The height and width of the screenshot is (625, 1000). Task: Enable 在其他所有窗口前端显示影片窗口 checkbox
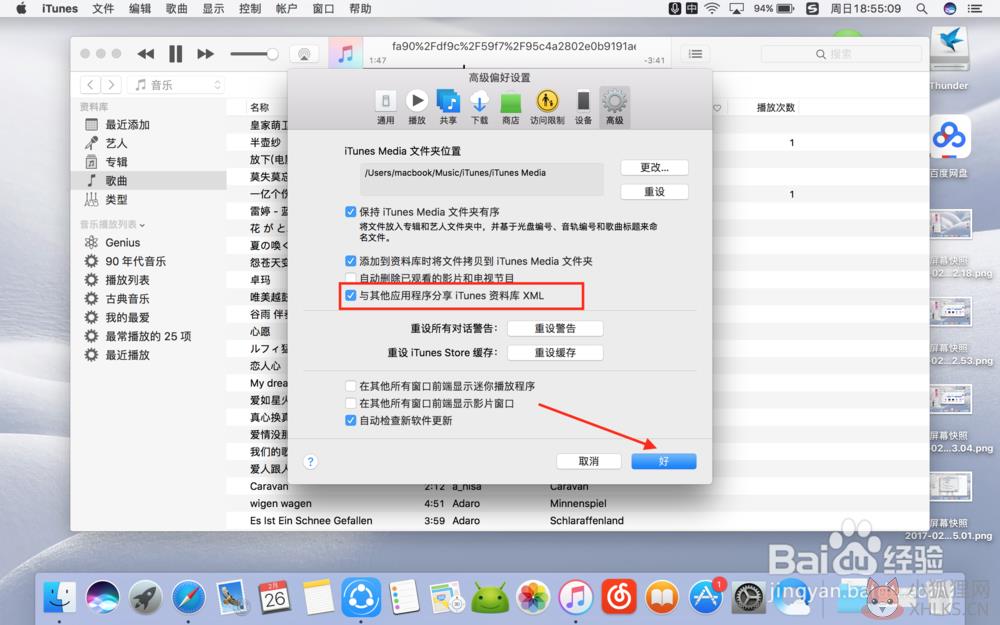[350, 403]
